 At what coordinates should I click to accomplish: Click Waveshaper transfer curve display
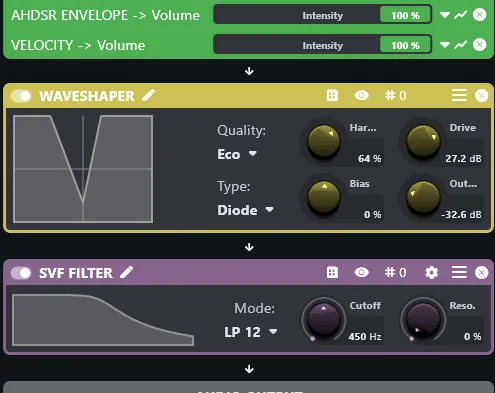coord(83,169)
